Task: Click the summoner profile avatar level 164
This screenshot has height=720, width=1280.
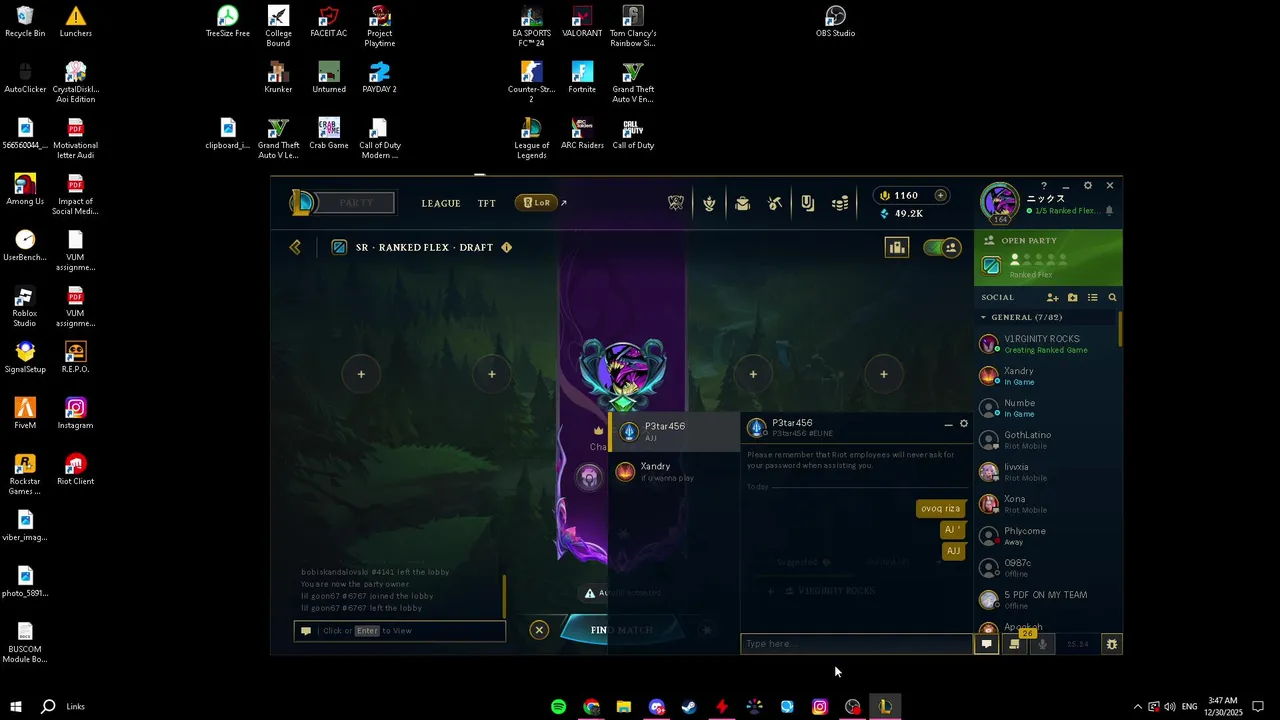Action: [x=999, y=203]
